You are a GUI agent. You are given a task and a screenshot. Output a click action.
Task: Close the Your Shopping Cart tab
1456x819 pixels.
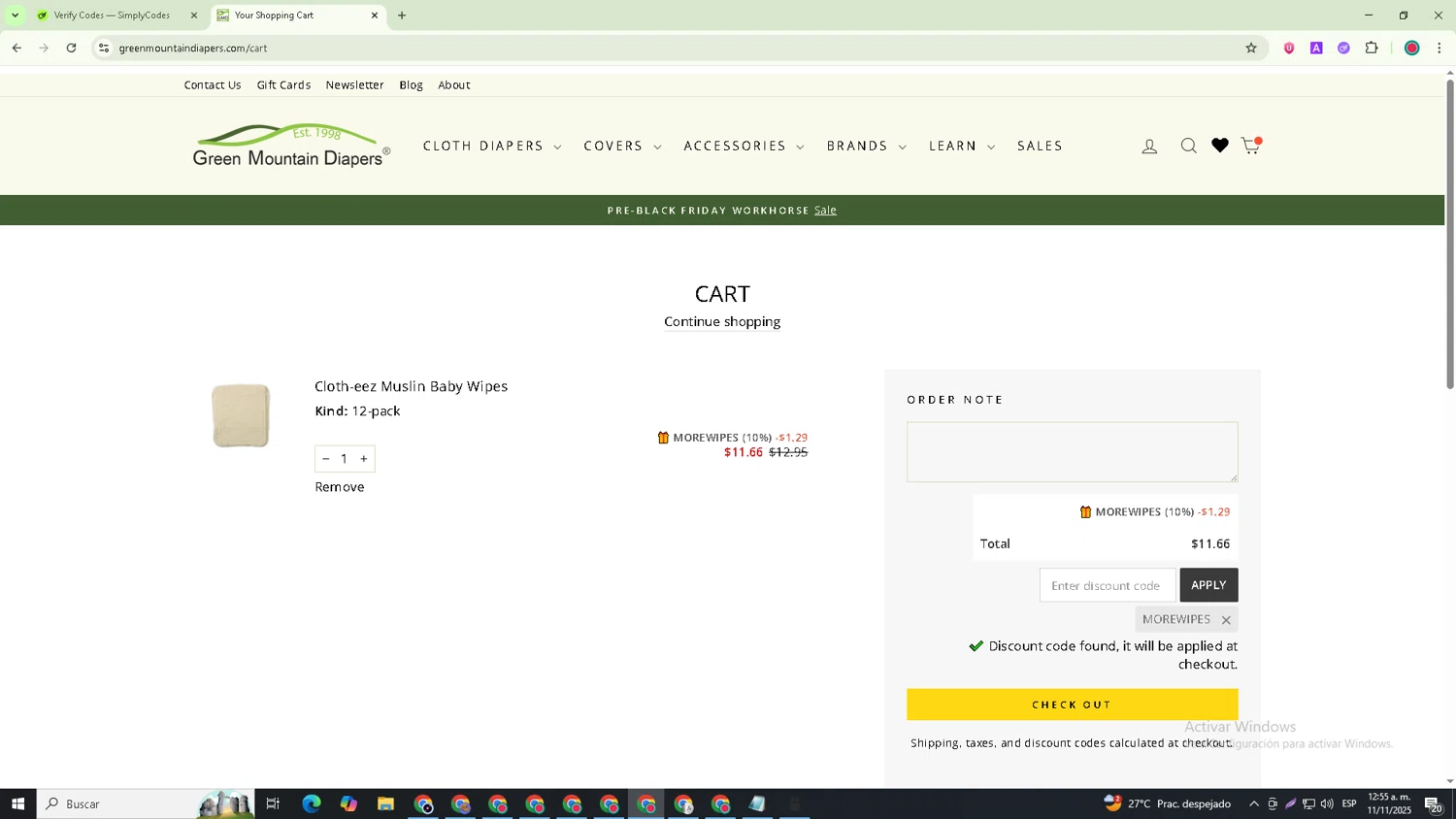point(375,16)
